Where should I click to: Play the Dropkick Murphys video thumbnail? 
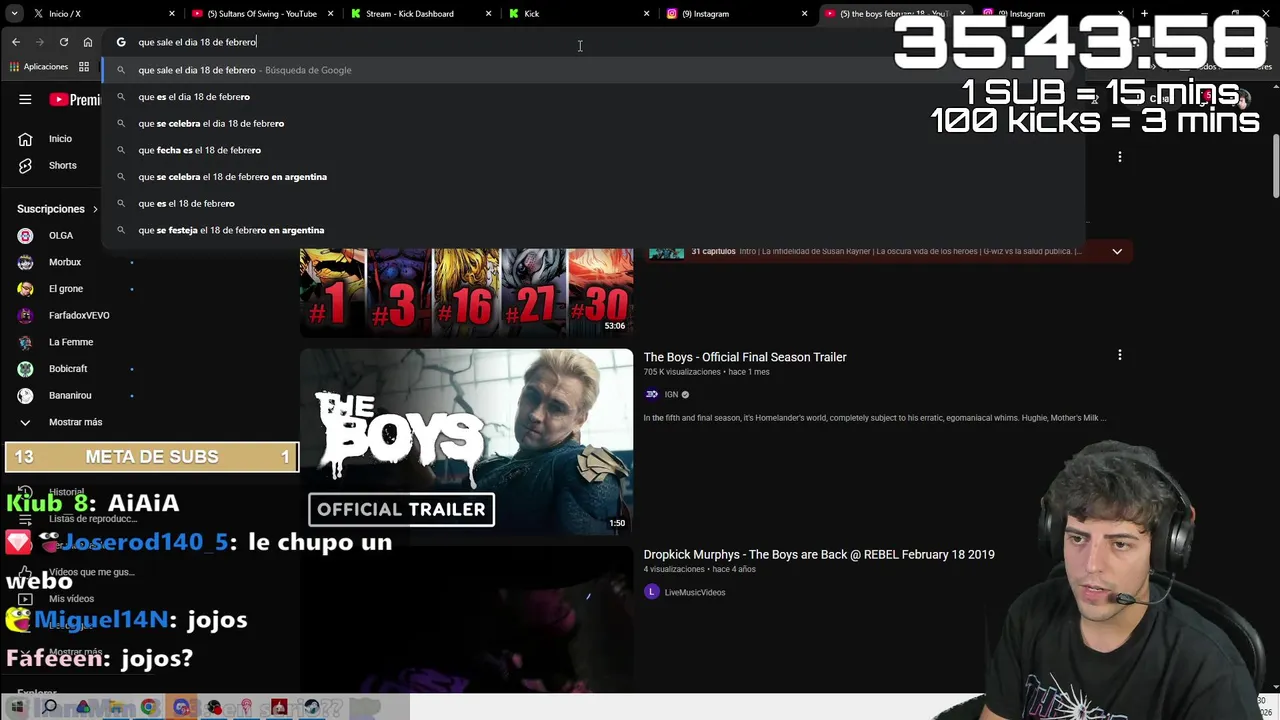(x=466, y=620)
